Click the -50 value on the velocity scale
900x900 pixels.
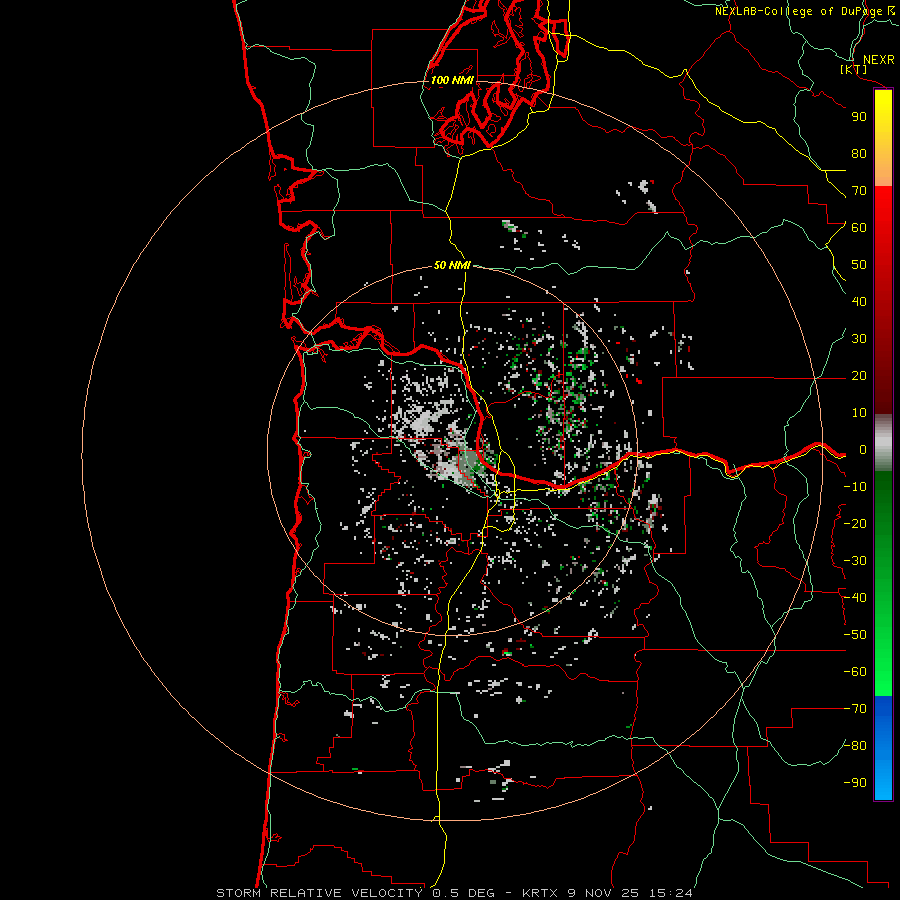click(855, 635)
